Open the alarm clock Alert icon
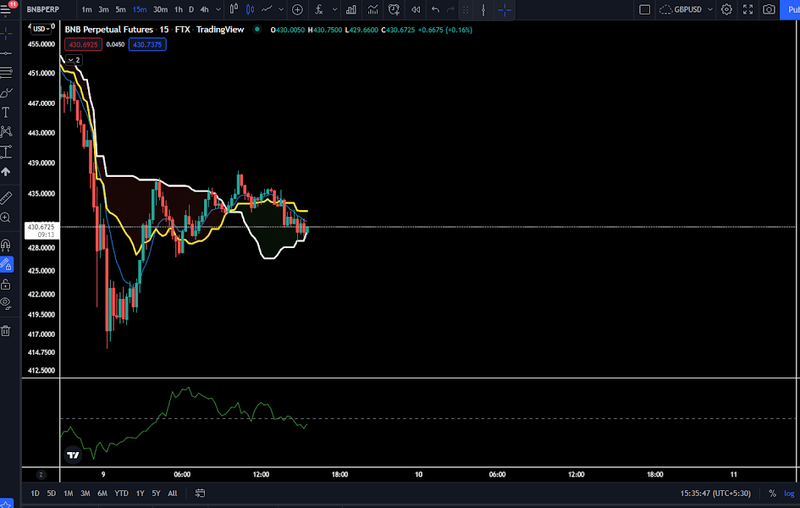Screen dimensions: 800x508 click(394, 9)
